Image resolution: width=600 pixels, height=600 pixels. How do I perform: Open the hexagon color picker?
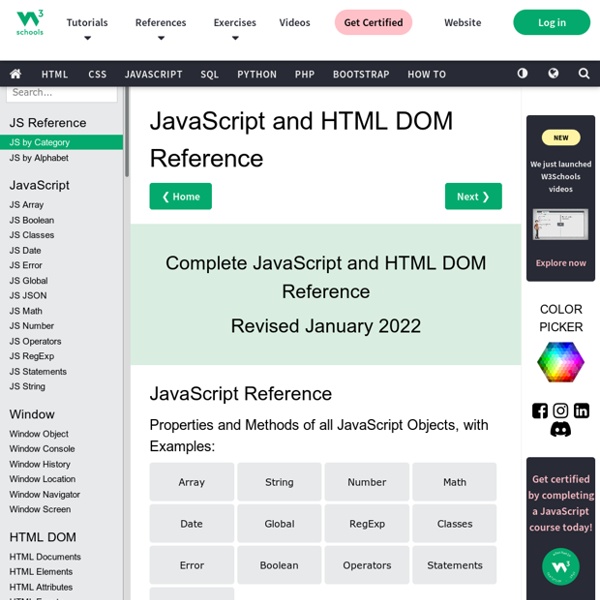tap(560, 362)
